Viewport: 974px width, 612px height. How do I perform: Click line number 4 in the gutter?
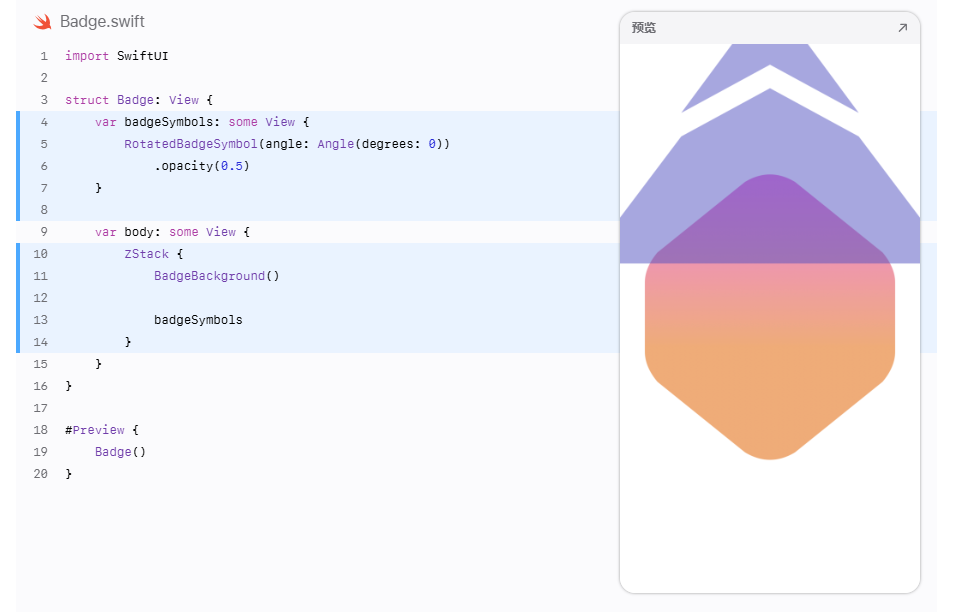pos(43,122)
